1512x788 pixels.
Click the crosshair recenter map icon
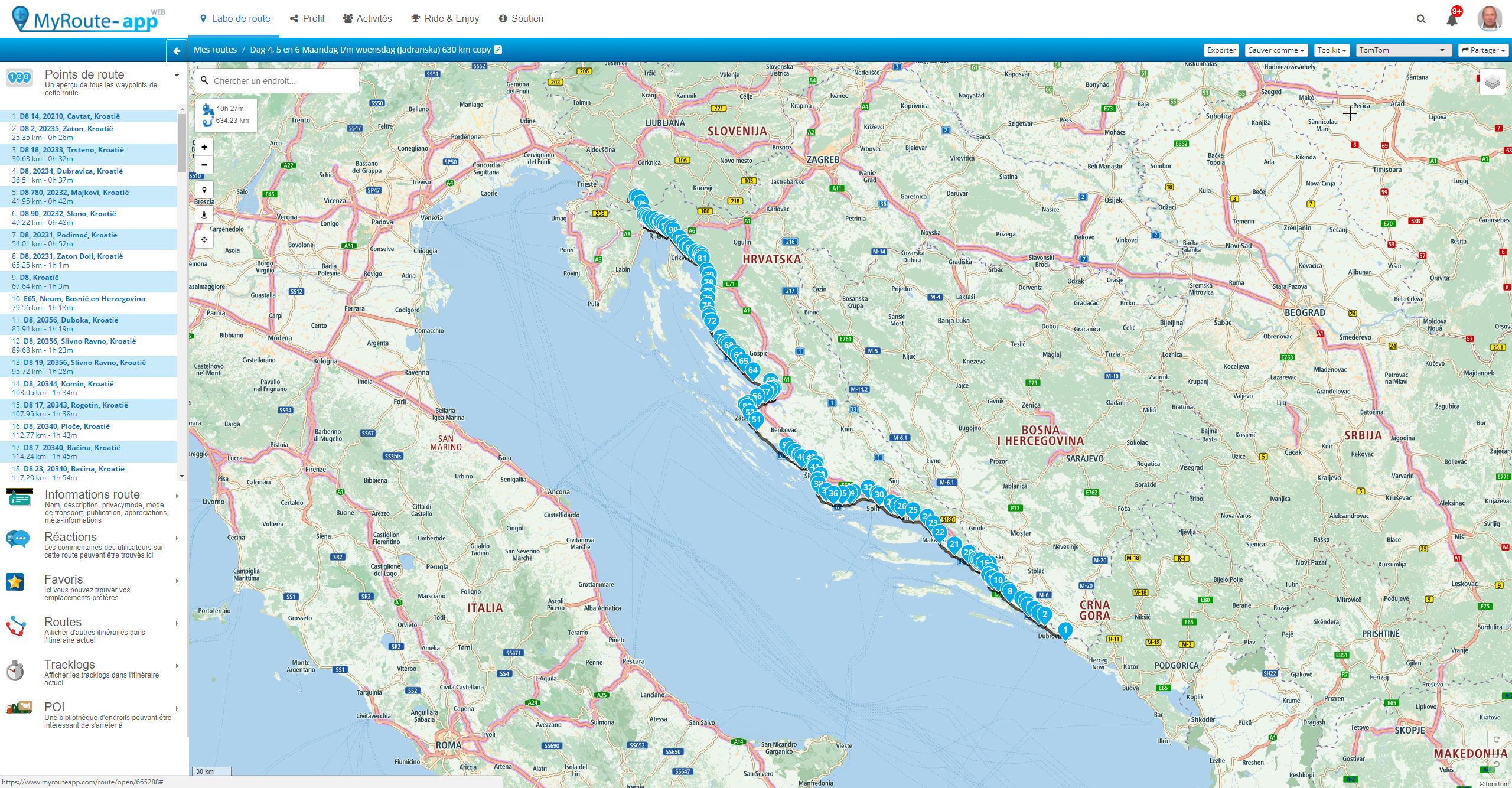[x=204, y=240]
